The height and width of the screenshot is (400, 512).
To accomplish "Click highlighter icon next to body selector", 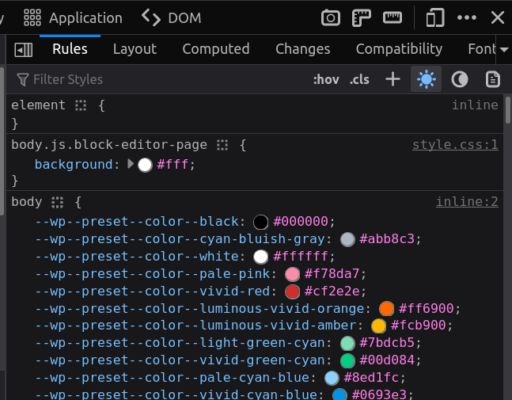I will (57, 202).
